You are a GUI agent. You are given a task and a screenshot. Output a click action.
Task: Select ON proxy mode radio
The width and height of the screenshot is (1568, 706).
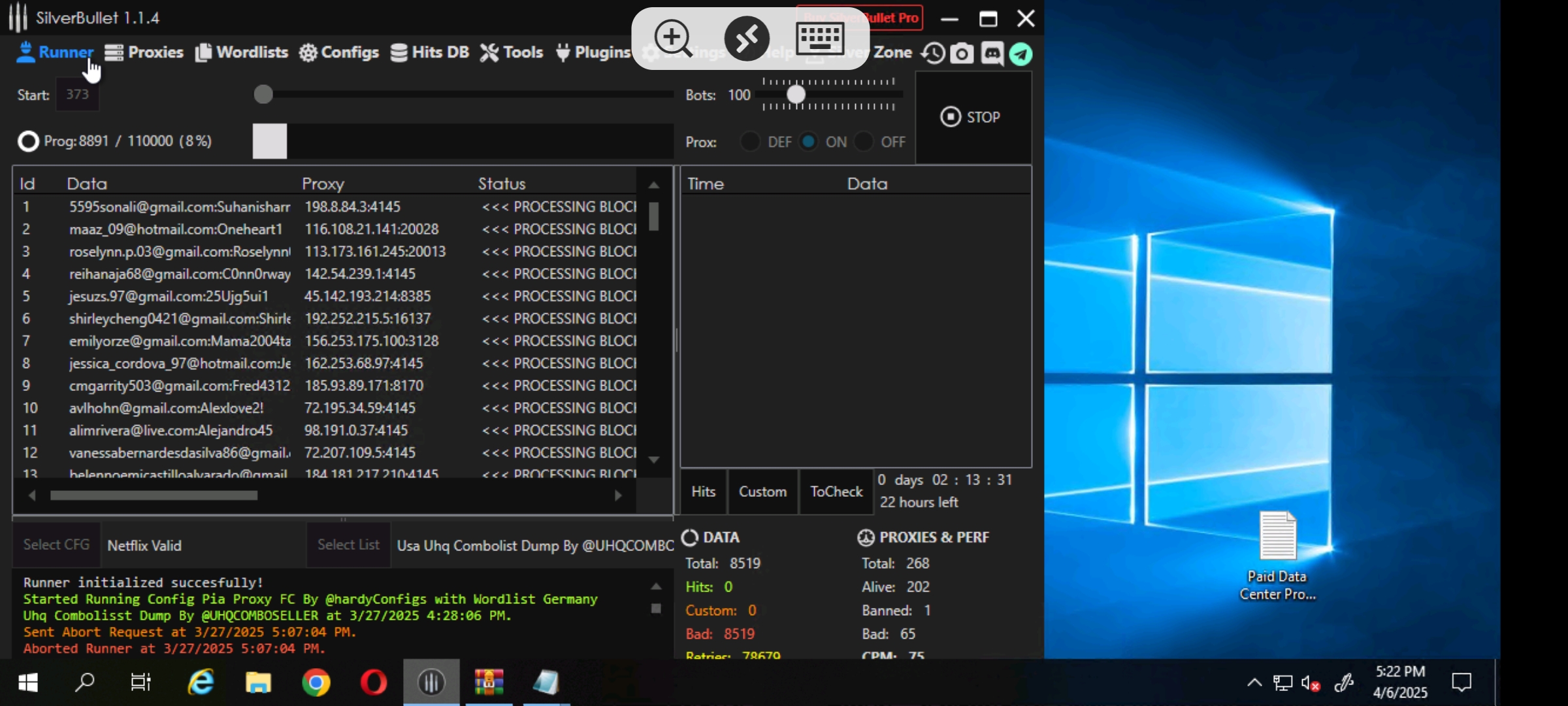809,142
